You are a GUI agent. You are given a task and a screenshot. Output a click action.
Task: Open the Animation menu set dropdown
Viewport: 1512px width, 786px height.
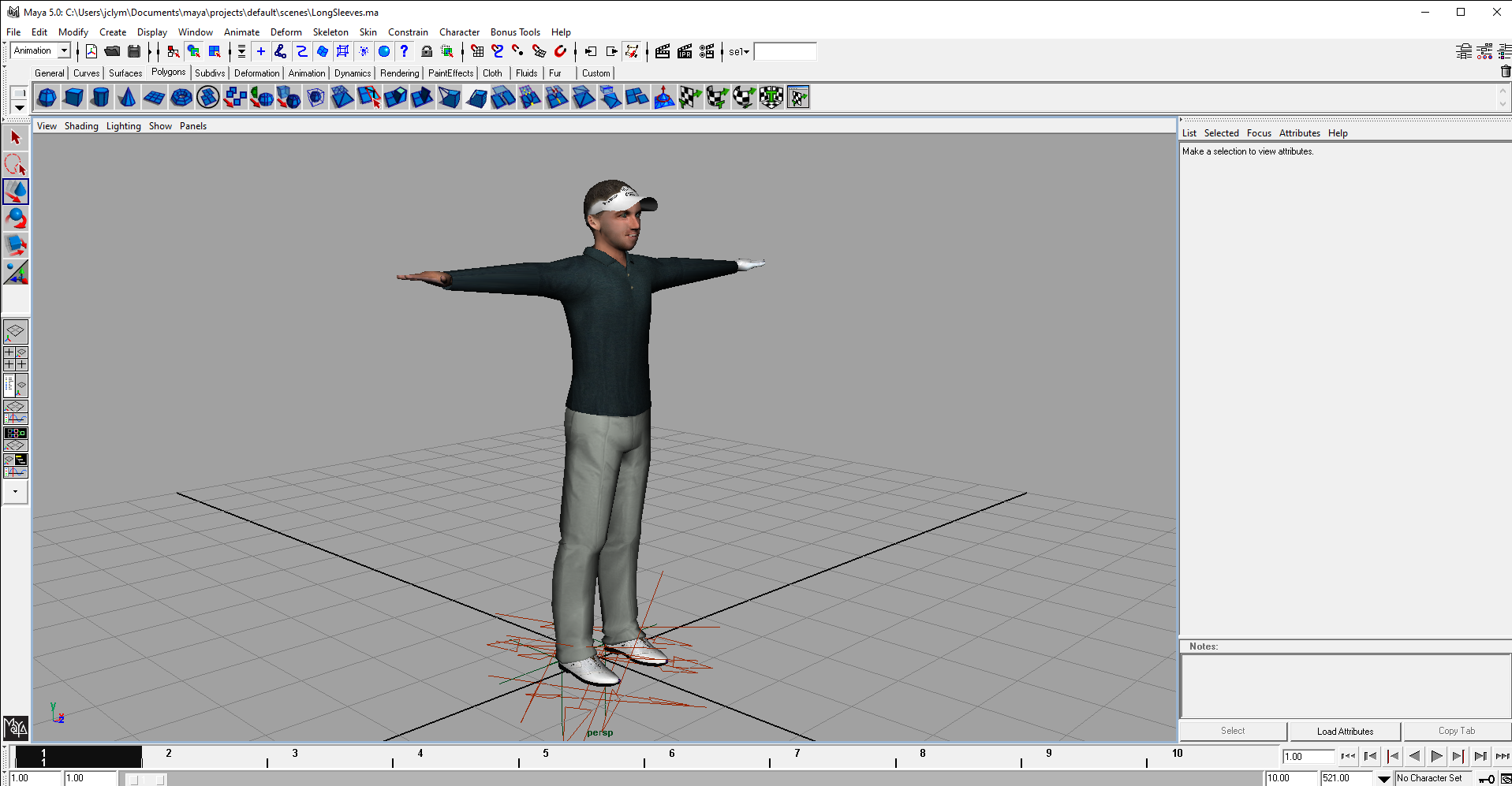(64, 51)
